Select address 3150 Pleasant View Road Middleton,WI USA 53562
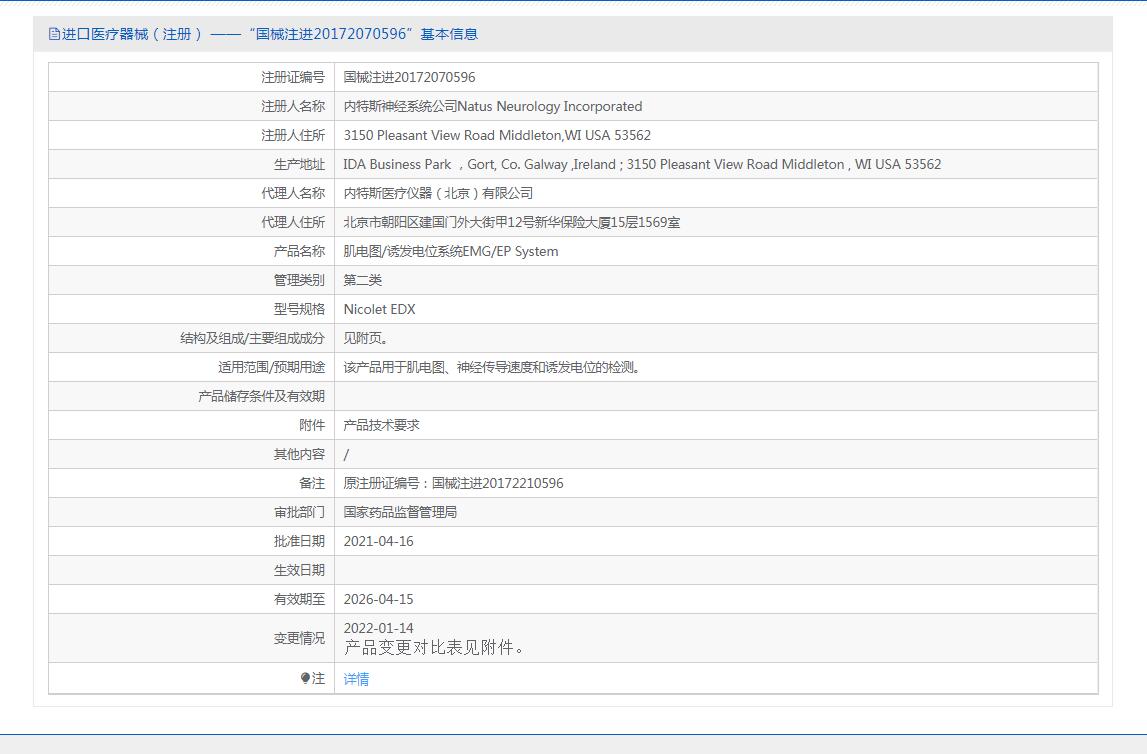Image resolution: width=1147 pixels, height=754 pixels. [497, 135]
